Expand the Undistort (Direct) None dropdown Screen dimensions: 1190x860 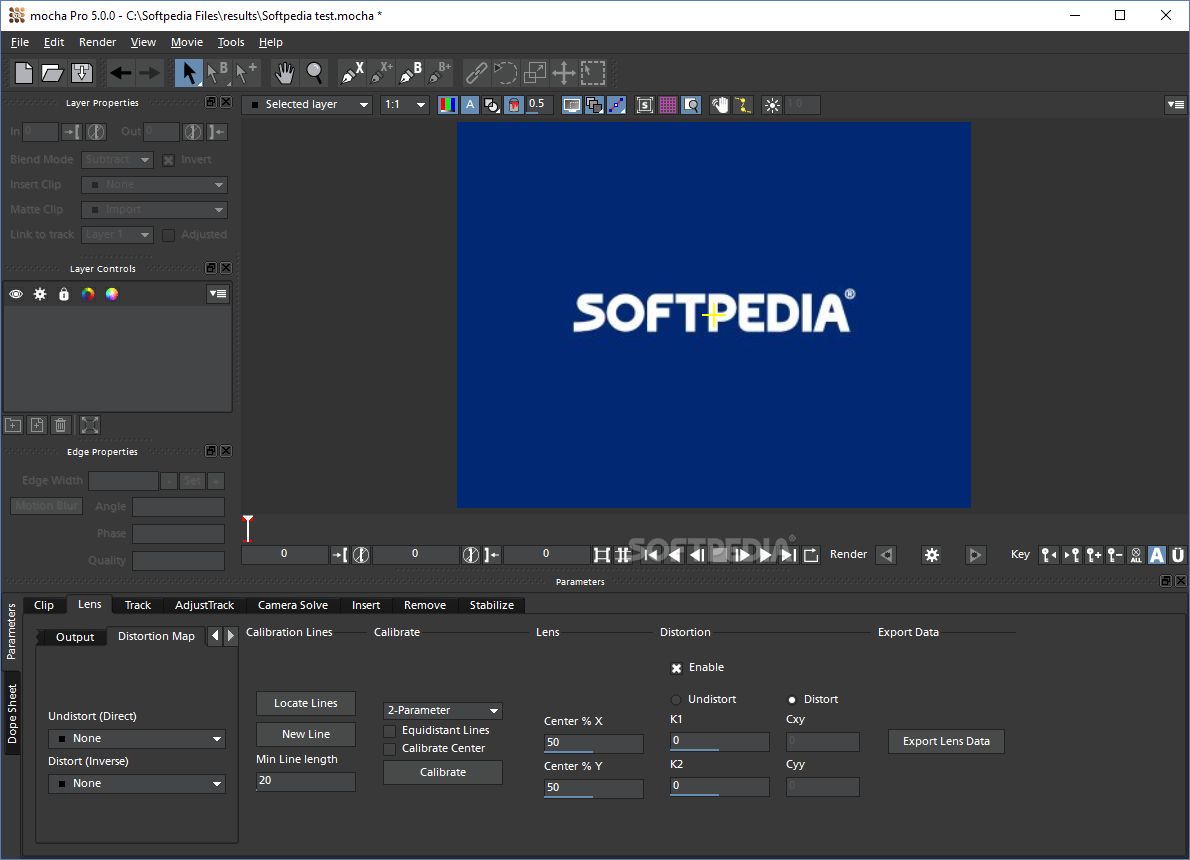point(137,739)
